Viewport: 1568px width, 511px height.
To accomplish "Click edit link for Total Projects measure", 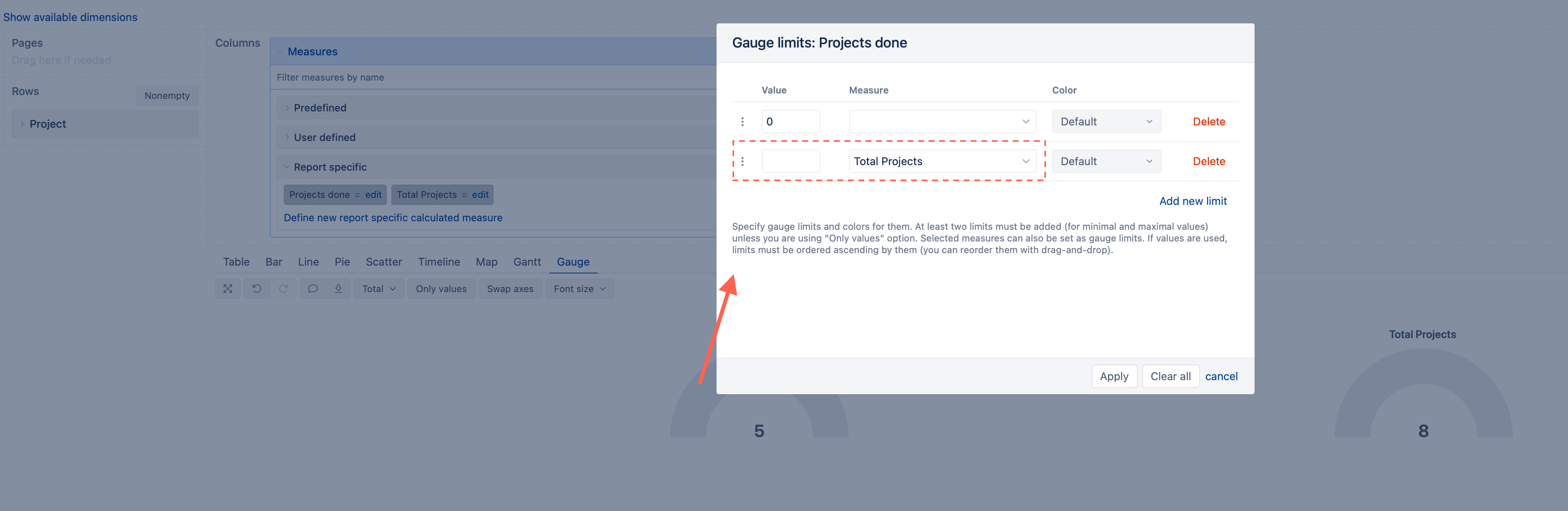I will point(480,195).
